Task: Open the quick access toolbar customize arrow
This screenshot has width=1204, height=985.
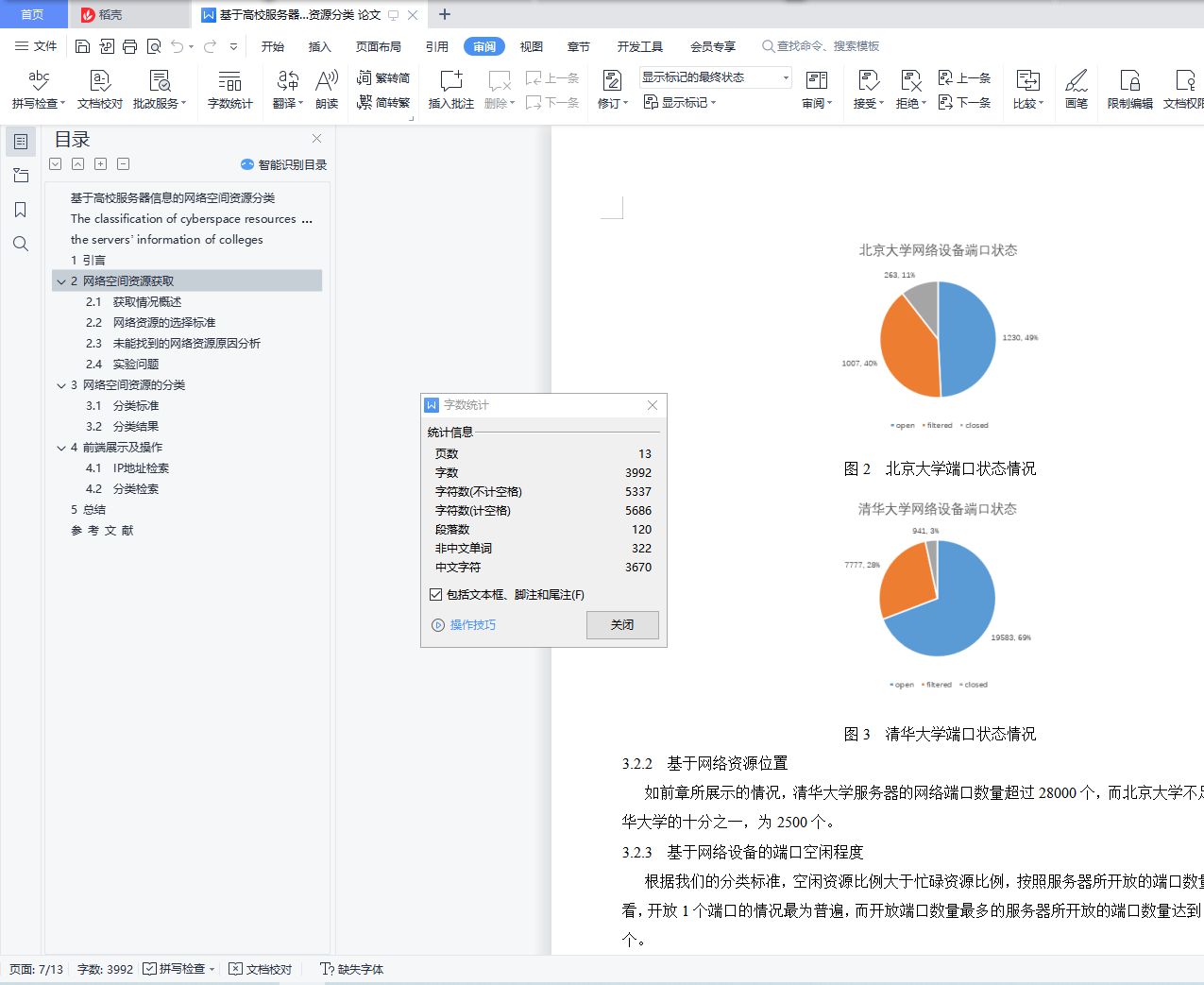Action: (x=233, y=46)
